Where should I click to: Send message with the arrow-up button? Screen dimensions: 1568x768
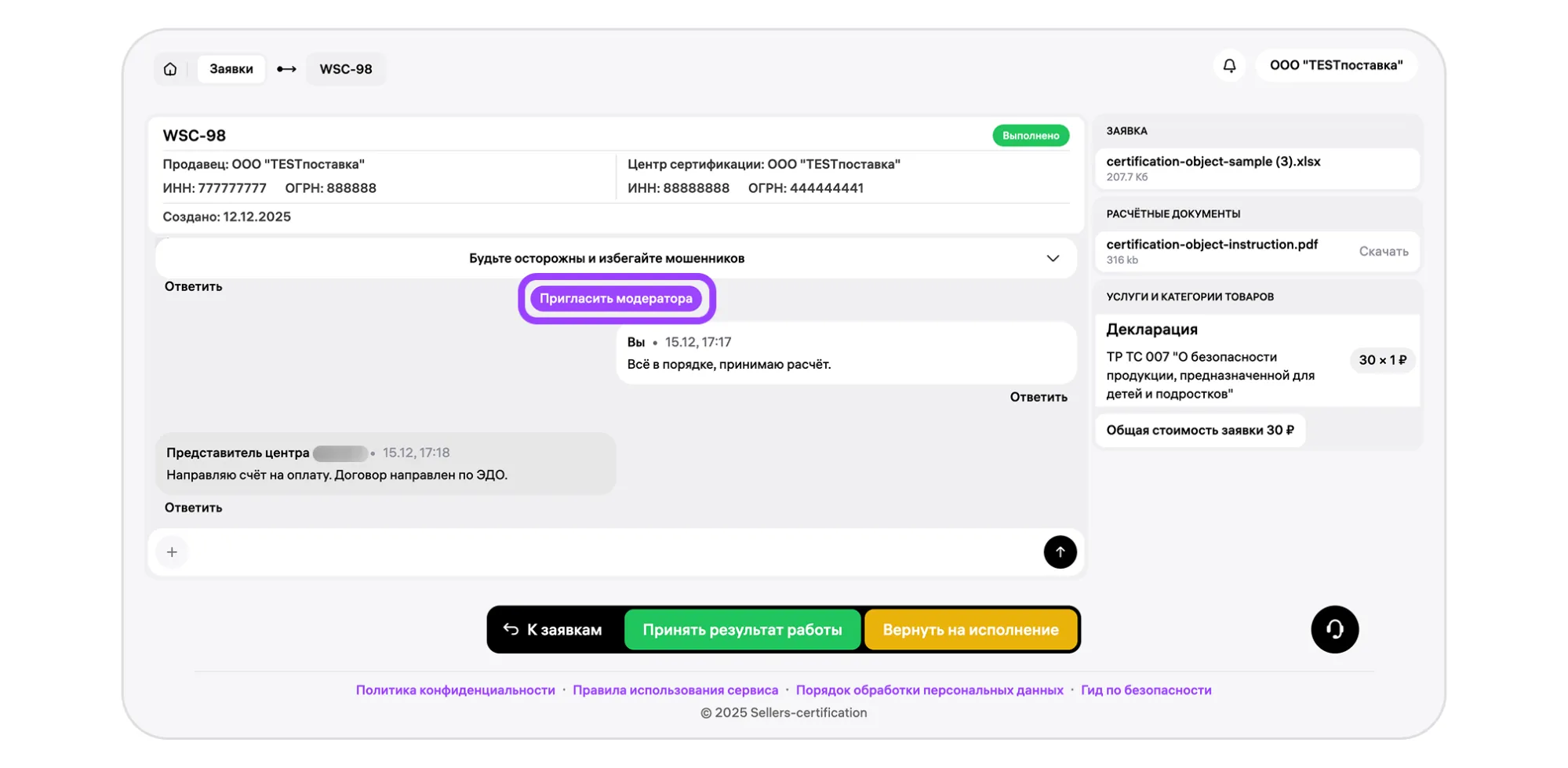(x=1059, y=552)
